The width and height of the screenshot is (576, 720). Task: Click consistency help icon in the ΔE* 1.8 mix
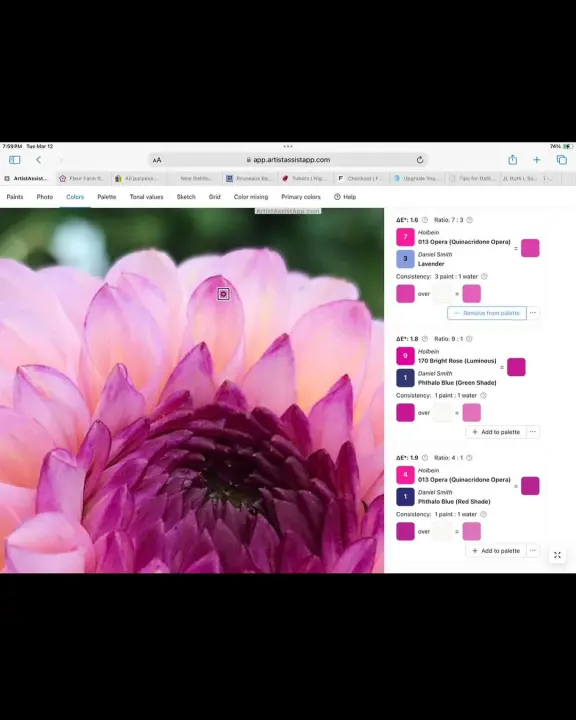pos(483,395)
